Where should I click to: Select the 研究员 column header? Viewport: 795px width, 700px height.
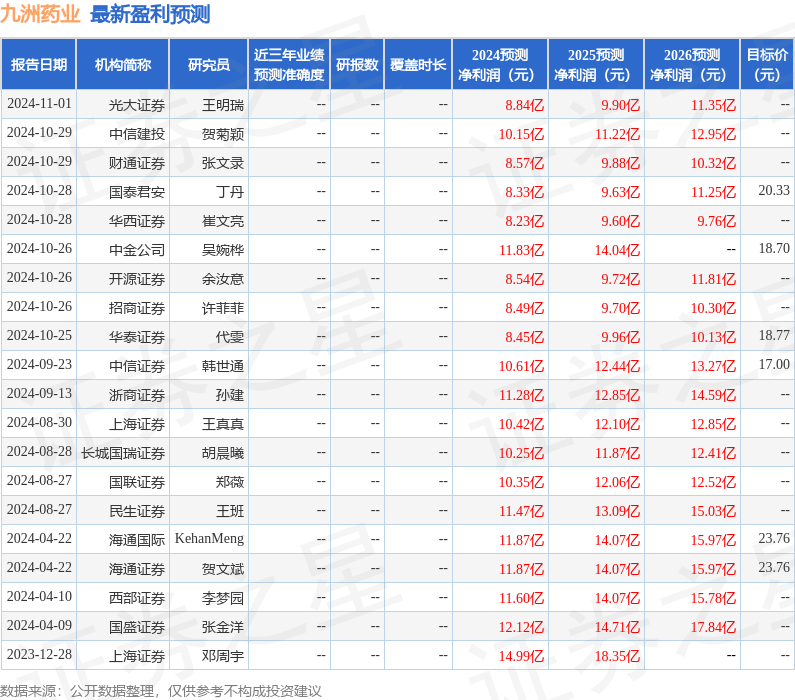(x=209, y=65)
